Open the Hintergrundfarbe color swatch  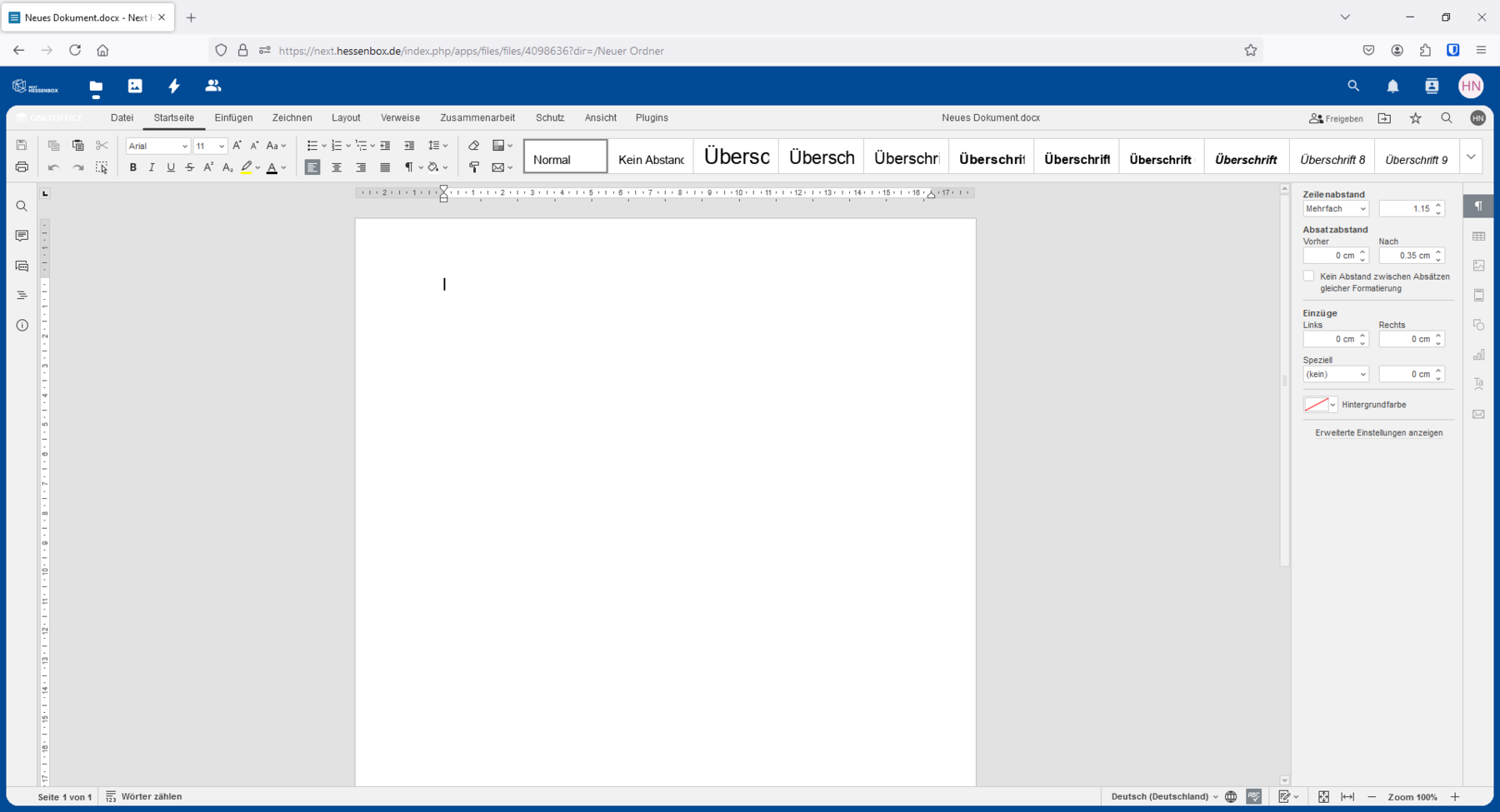pos(1320,405)
